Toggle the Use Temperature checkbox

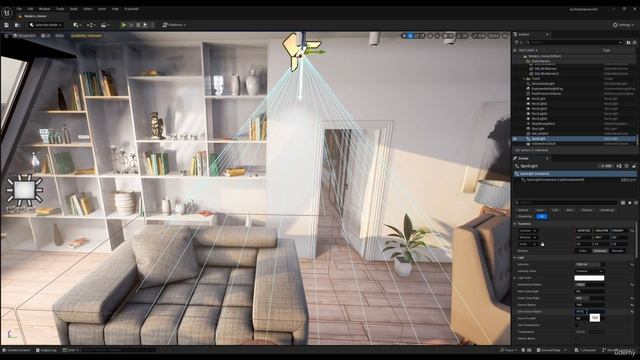coord(577,325)
